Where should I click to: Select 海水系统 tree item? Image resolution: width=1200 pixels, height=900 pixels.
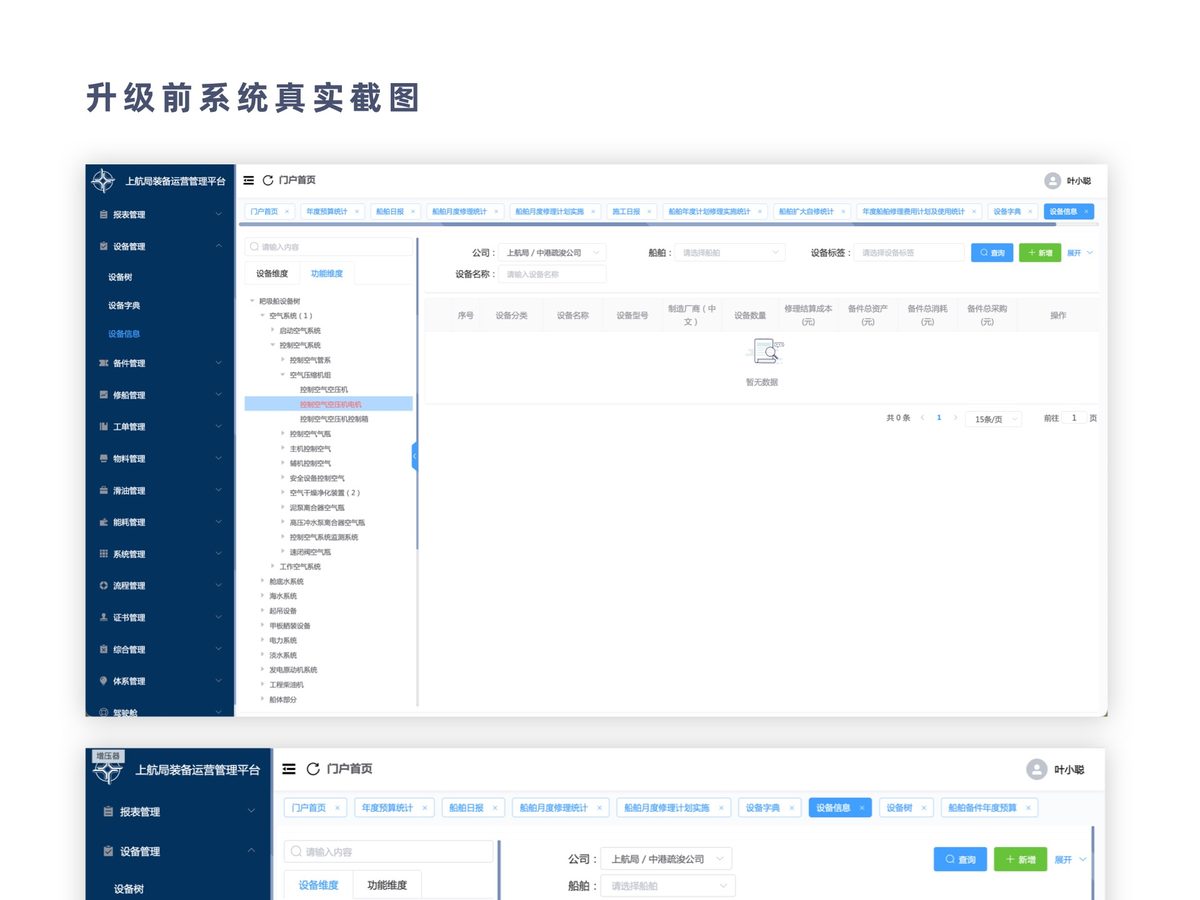tap(283, 596)
